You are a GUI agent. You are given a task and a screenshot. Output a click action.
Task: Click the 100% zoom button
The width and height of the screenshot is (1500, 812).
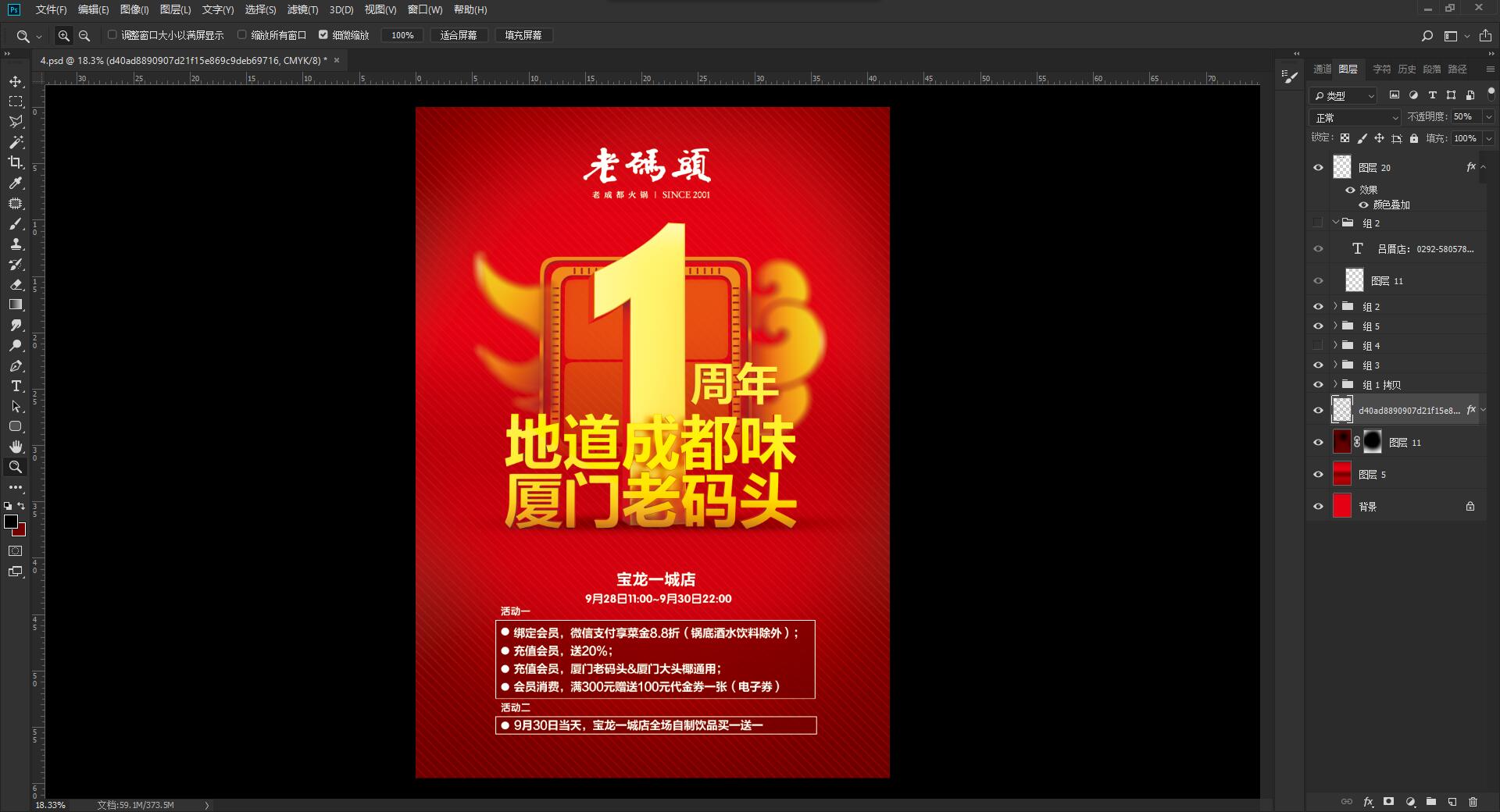point(402,35)
